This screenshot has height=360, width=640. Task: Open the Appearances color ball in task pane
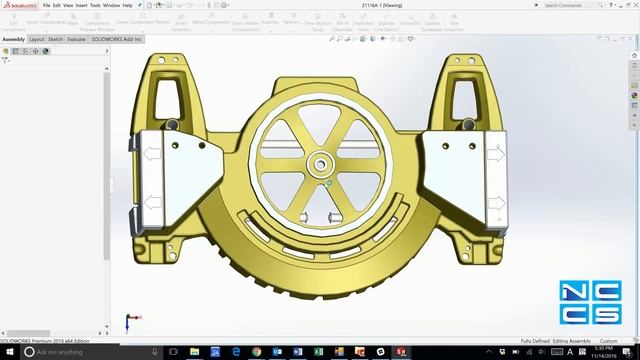pyautogui.click(x=634, y=96)
